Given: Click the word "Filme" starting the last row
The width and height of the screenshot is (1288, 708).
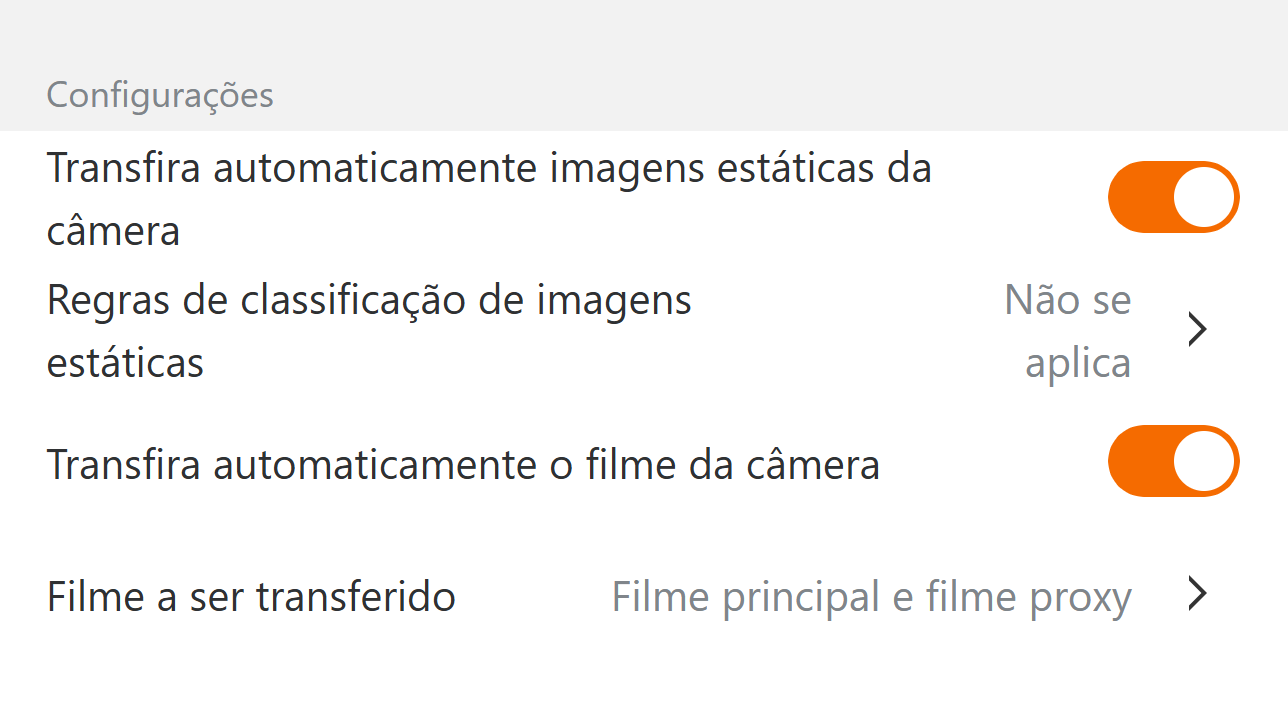Looking at the screenshot, I should pos(95,597).
